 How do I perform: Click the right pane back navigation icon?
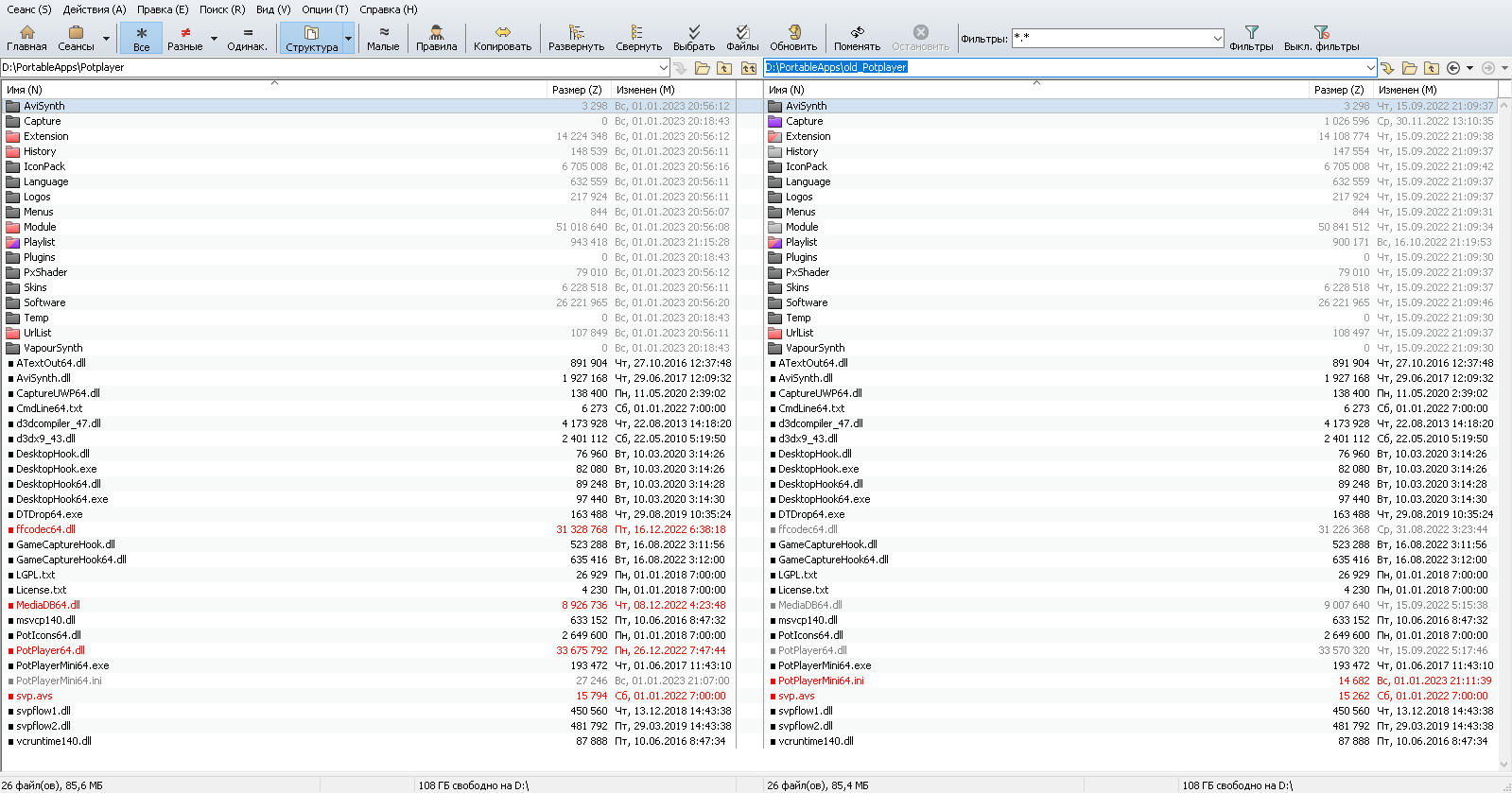coord(1453,68)
